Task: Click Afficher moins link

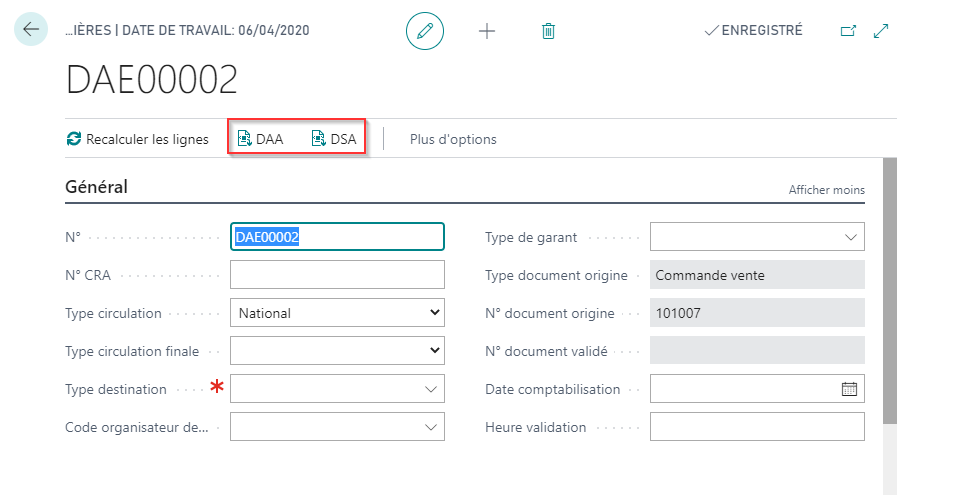Action: click(x=826, y=190)
